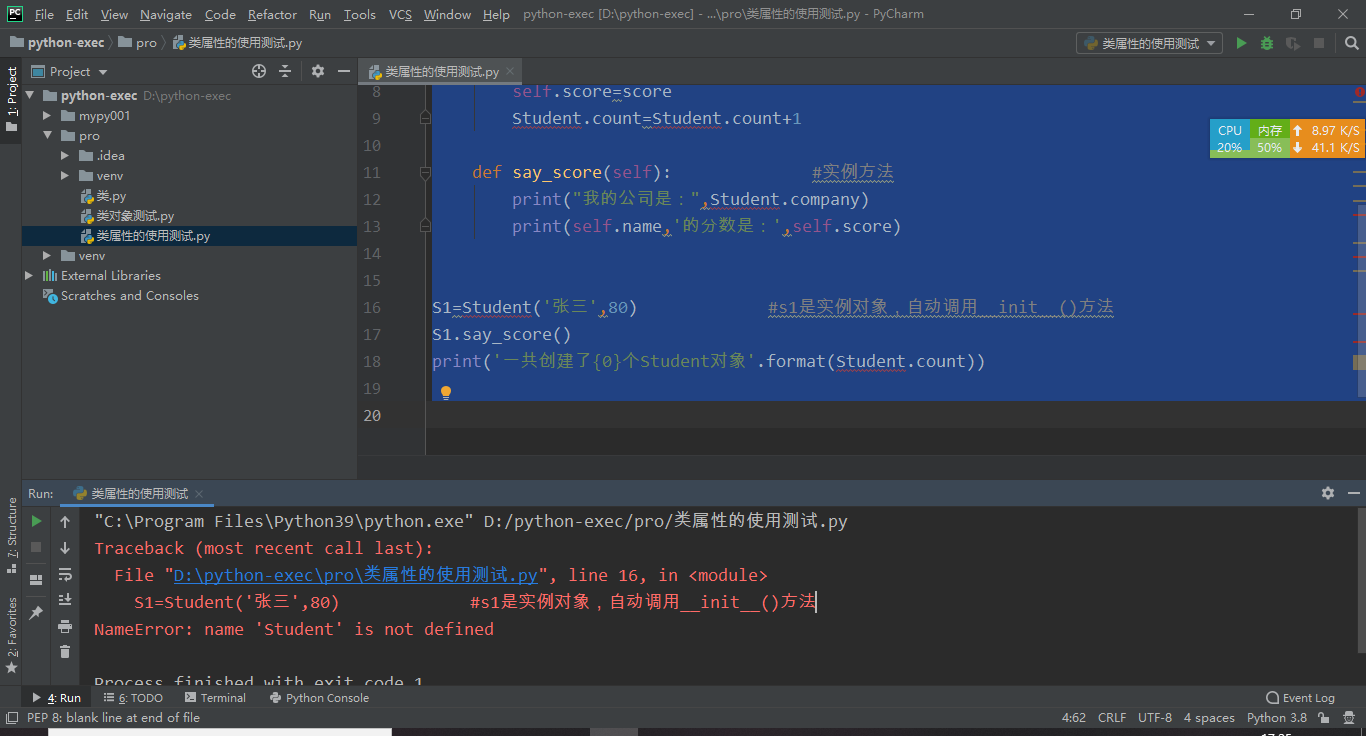Open the Navigate menu

pyautogui.click(x=166, y=14)
